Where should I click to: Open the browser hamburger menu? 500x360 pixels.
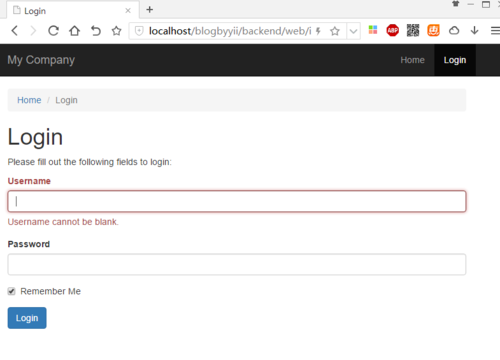pyautogui.click(x=495, y=31)
